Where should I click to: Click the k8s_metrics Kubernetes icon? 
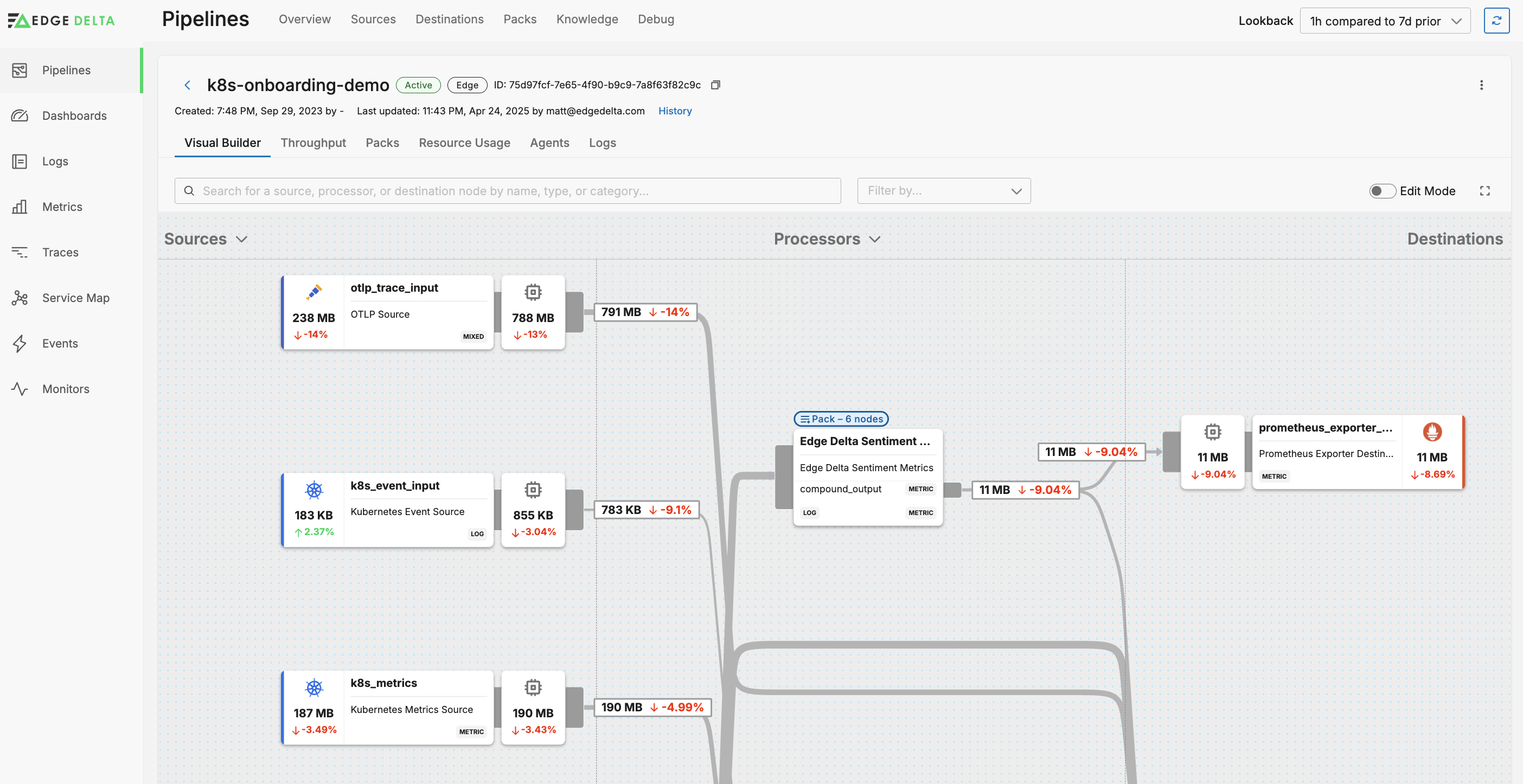click(314, 687)
